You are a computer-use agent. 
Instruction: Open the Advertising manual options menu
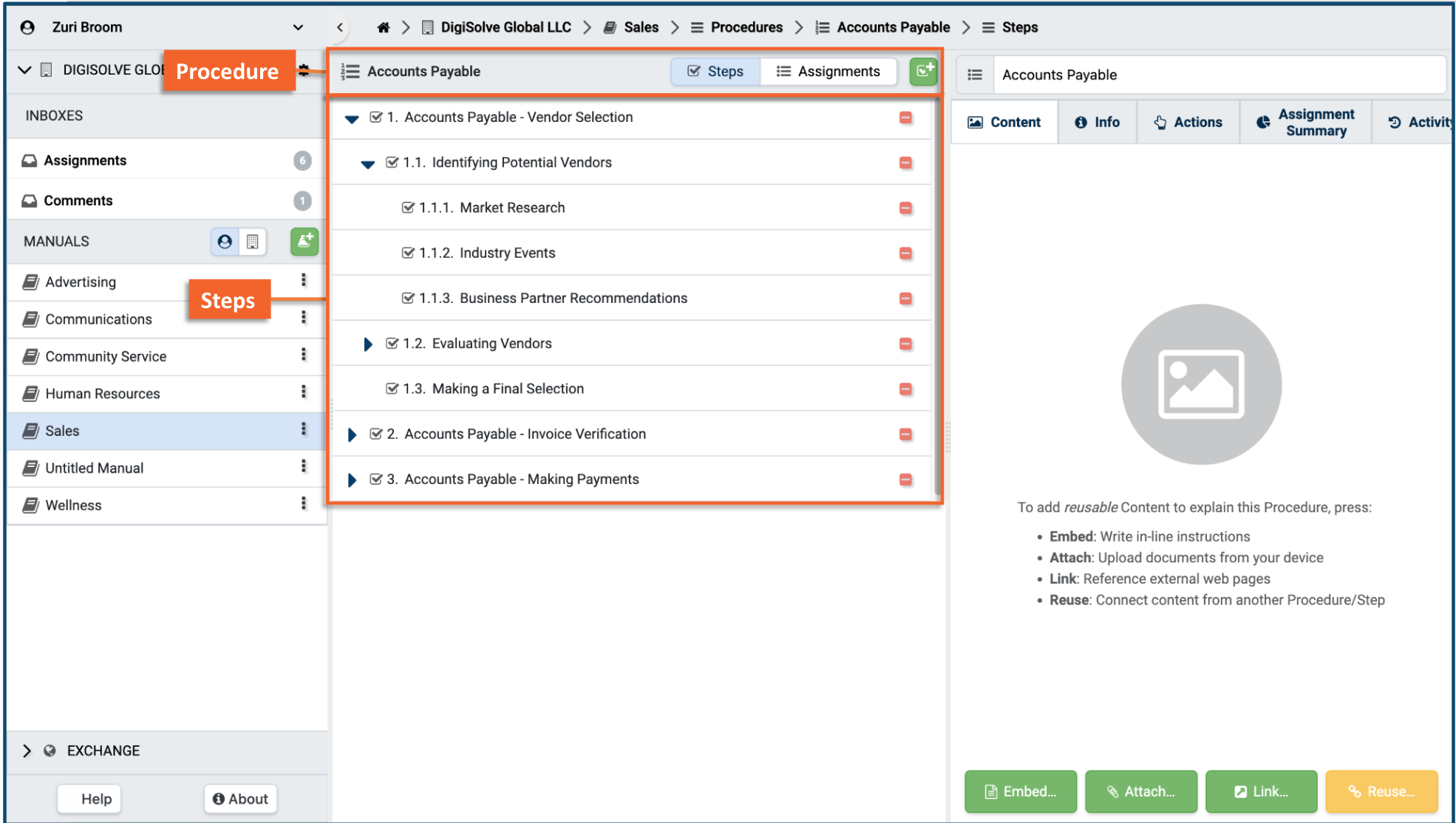[x=303, y=280]
